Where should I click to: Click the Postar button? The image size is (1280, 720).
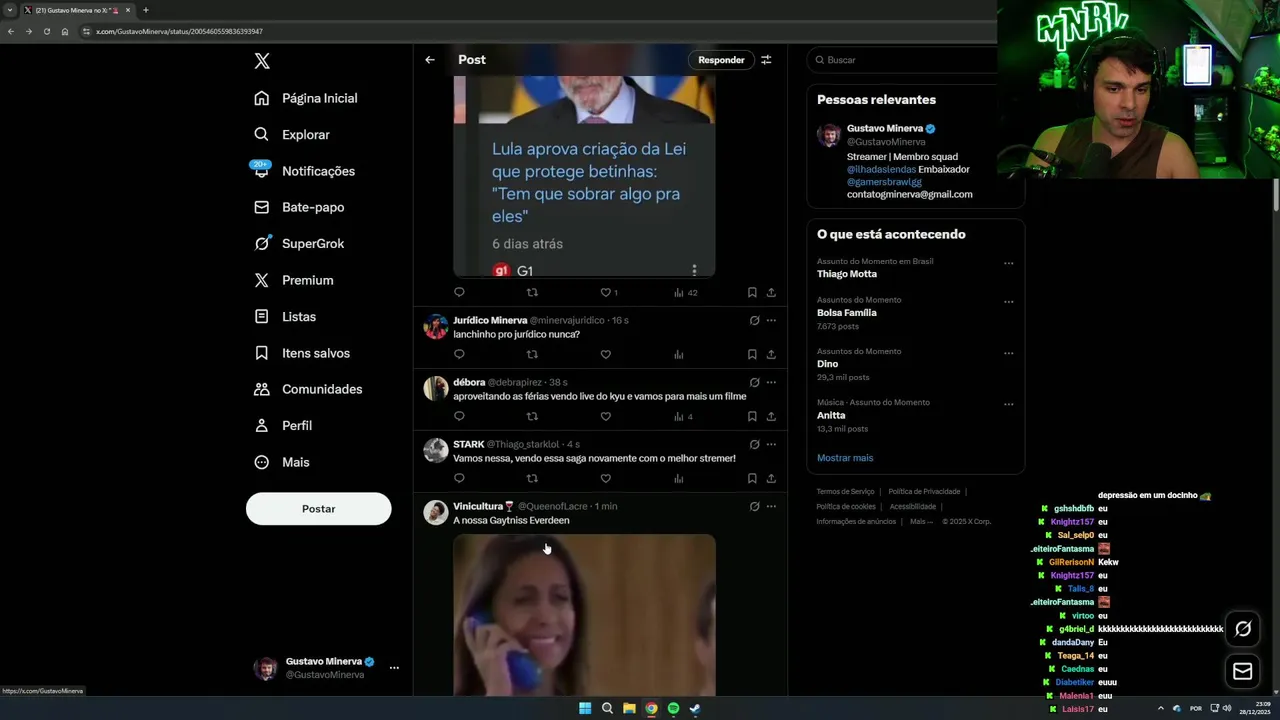[x=318, y=508]
